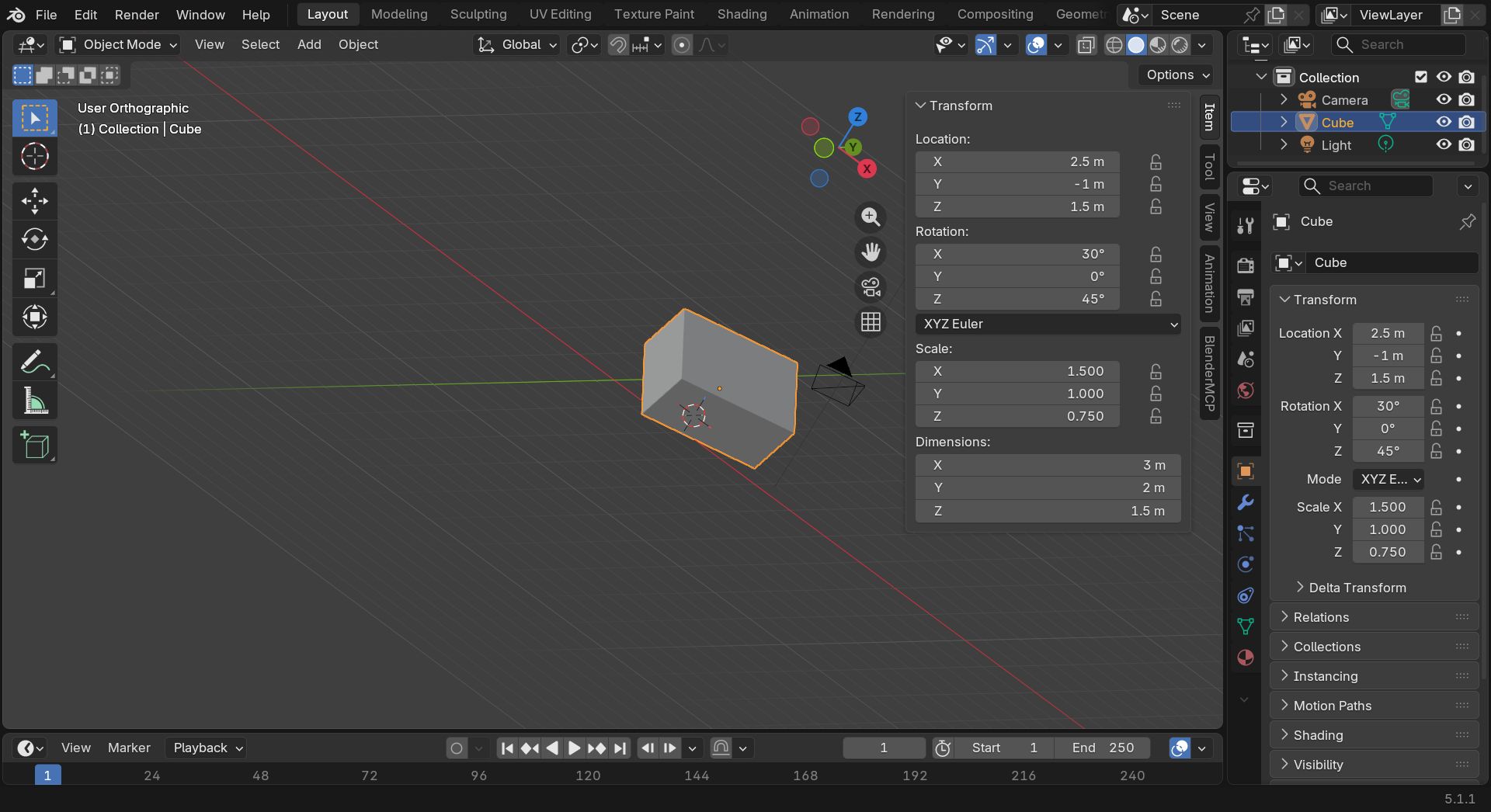Jump to the last frame
1491x812 pixels.
coord(619,748)
